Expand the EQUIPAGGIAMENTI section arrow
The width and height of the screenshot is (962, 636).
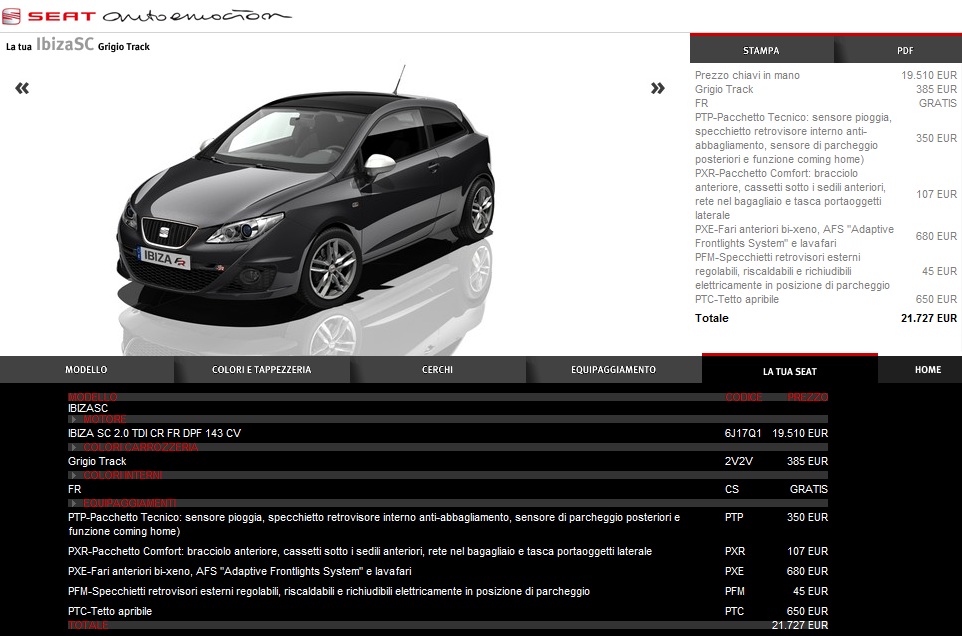(74, 503)
